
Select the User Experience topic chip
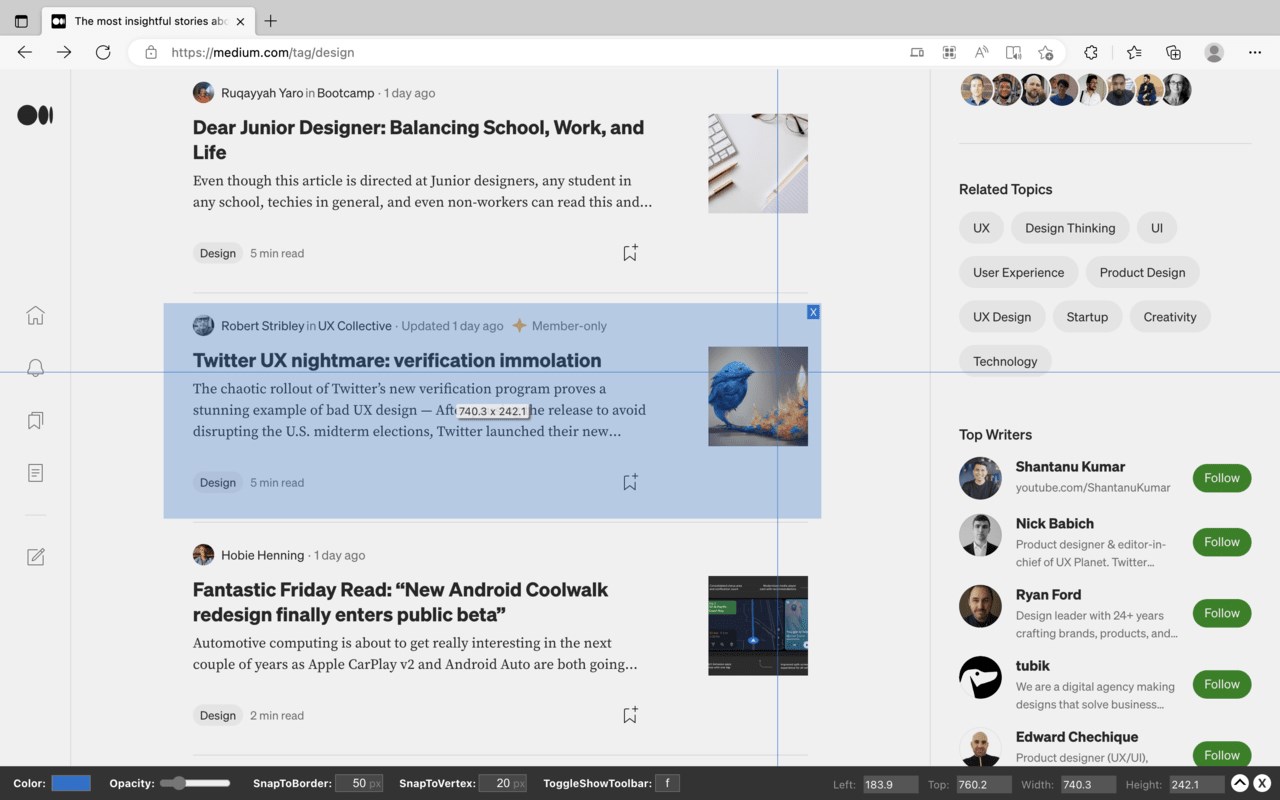pyautogui.click(x=1019, y=272)
